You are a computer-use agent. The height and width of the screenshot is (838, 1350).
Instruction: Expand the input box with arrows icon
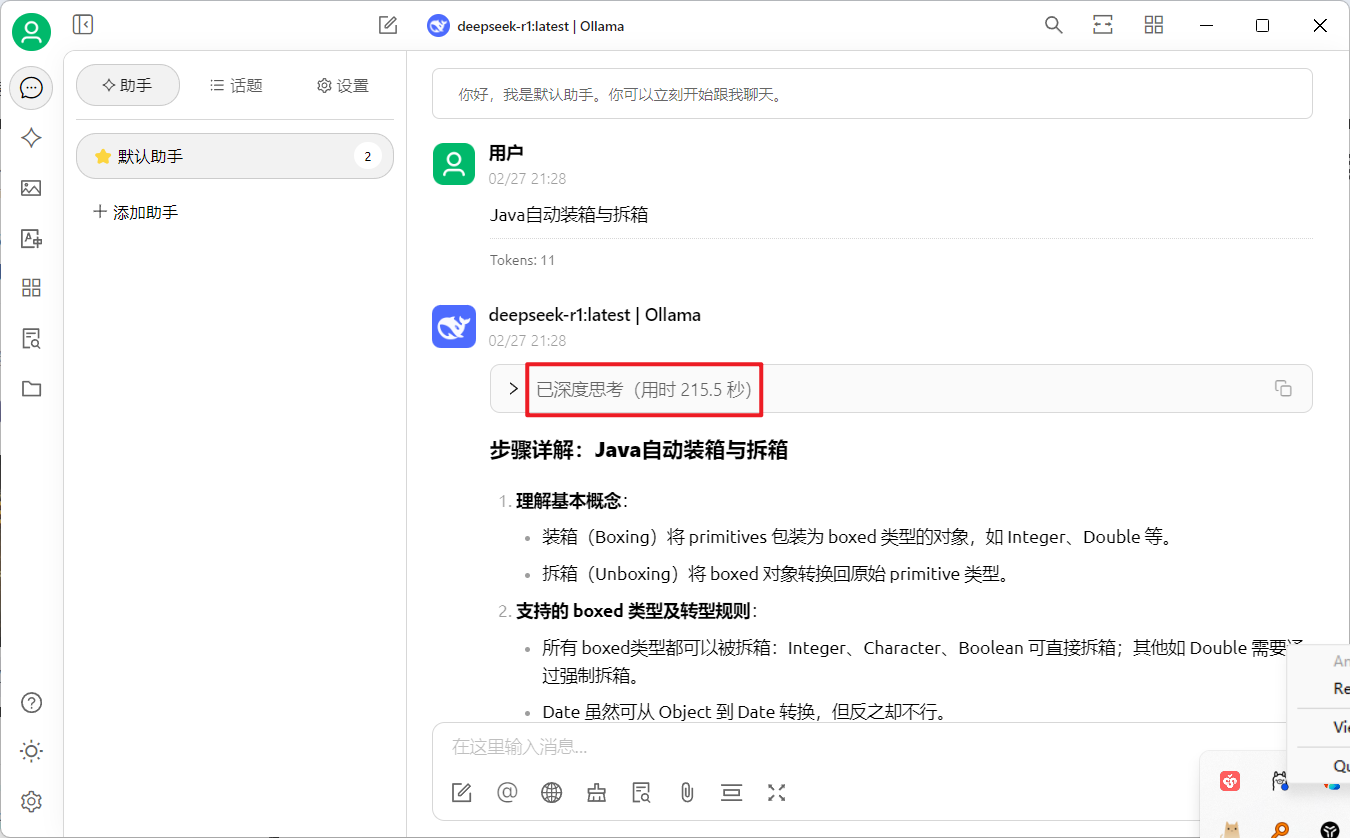click(x=777, y=793)
